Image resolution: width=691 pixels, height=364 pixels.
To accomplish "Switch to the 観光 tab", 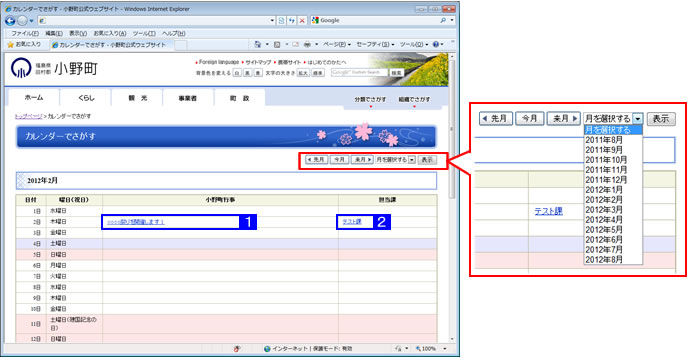I will [137, 98].
